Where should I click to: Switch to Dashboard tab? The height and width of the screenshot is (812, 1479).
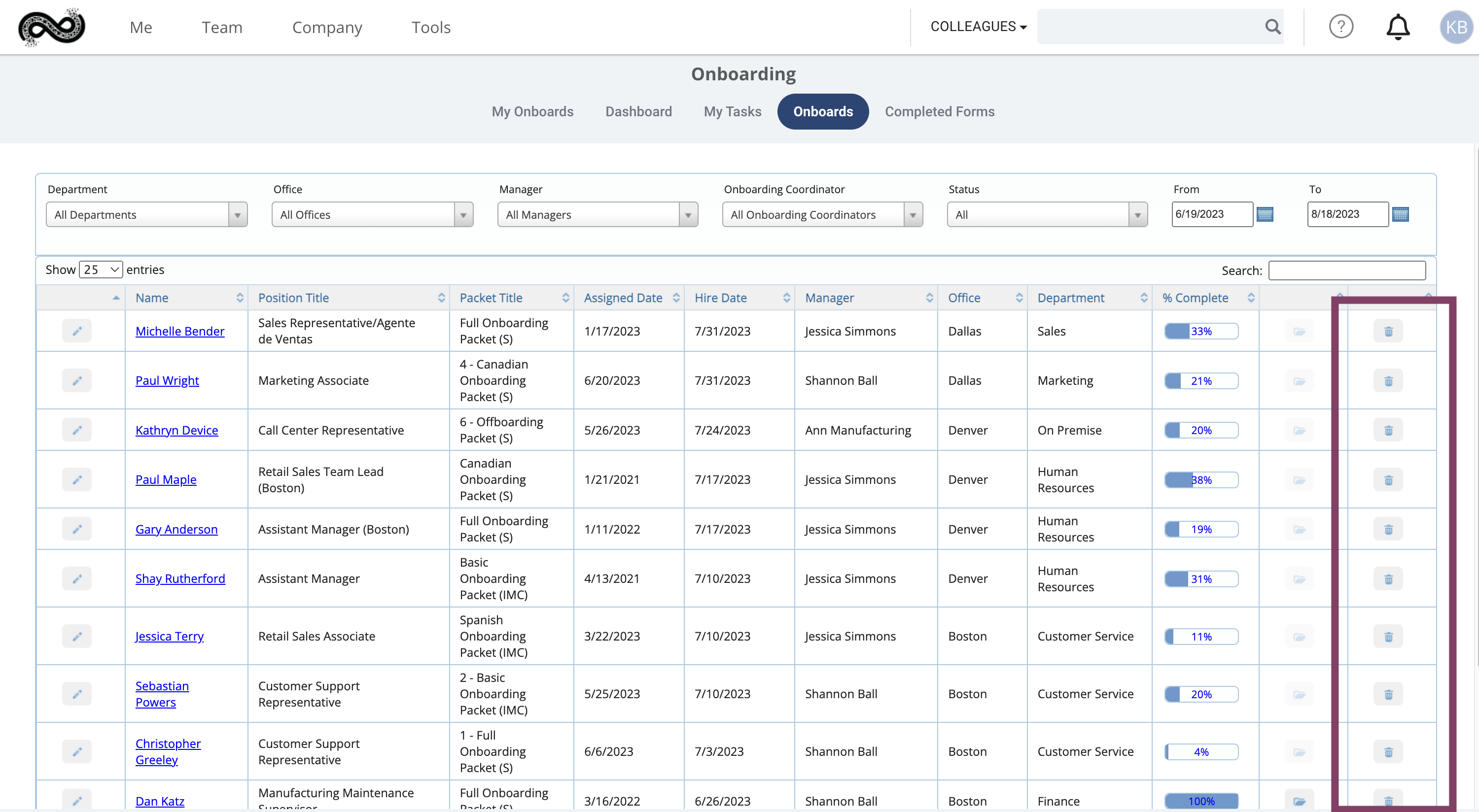point(638,111)
